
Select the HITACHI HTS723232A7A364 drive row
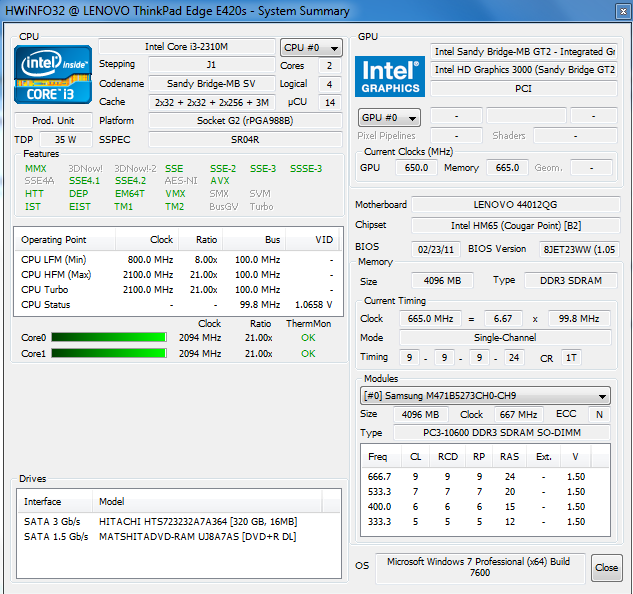pos(179,521)
